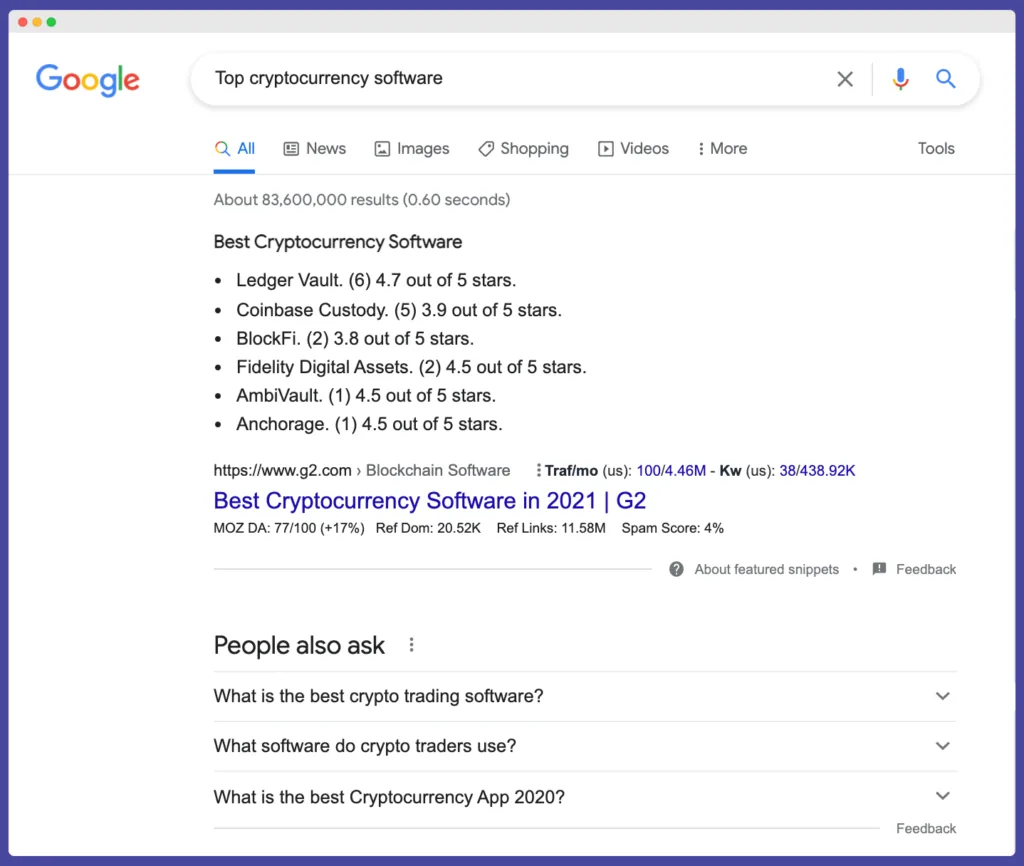Activate voice search with the microphone icon
The image size is (1024, 866).
click(x=901, y=78)
